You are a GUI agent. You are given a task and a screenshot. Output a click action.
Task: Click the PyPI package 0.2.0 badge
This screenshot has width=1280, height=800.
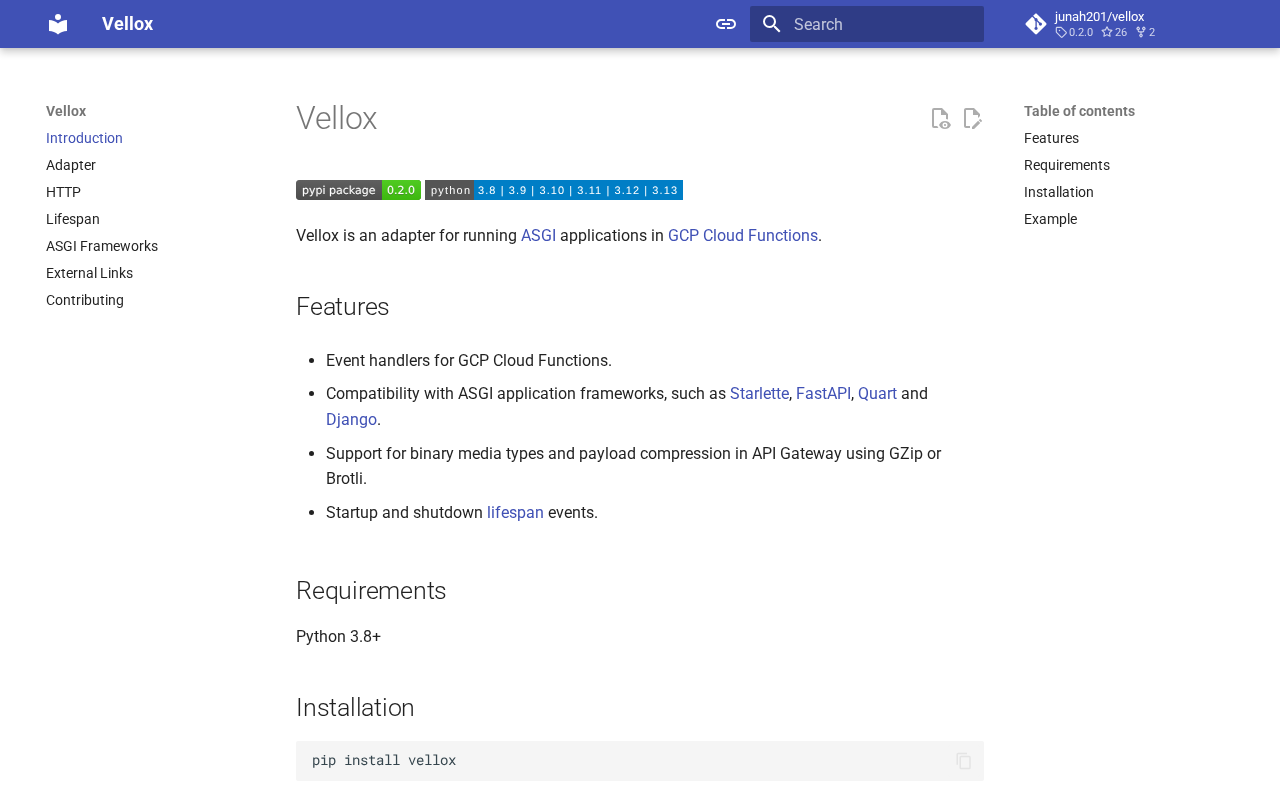(358, 190)
